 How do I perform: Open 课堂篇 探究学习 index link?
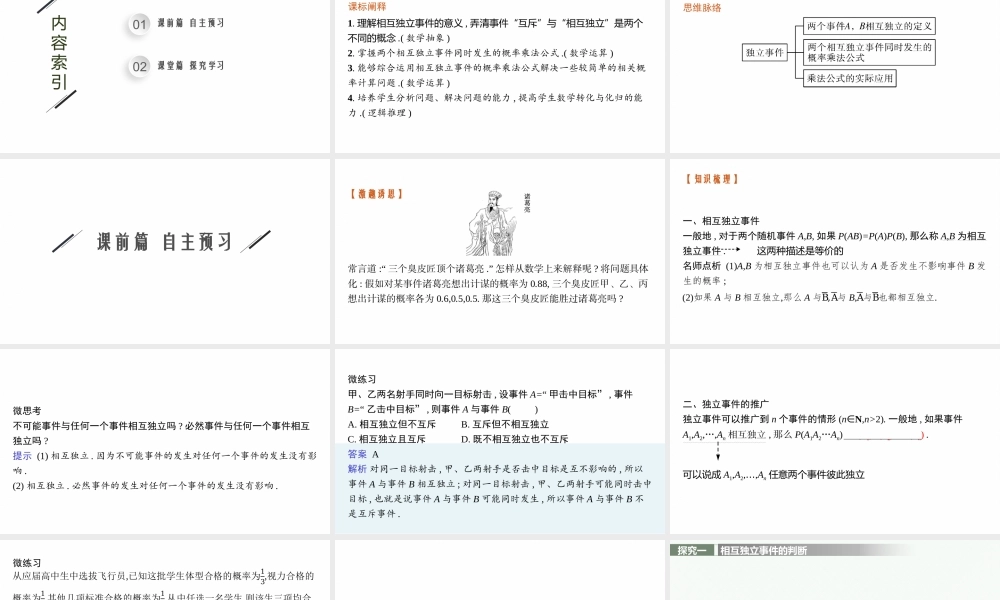(x=190, y=66)
